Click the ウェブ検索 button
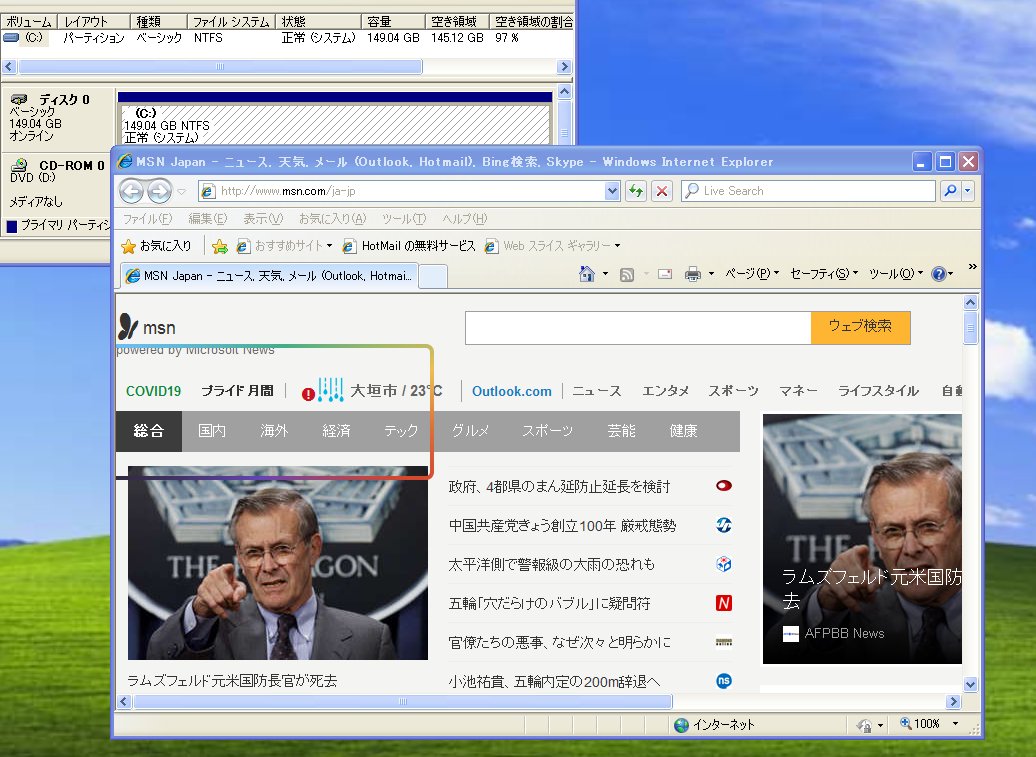The height and width of the screenshot is (757, 1036). point(860,328)
